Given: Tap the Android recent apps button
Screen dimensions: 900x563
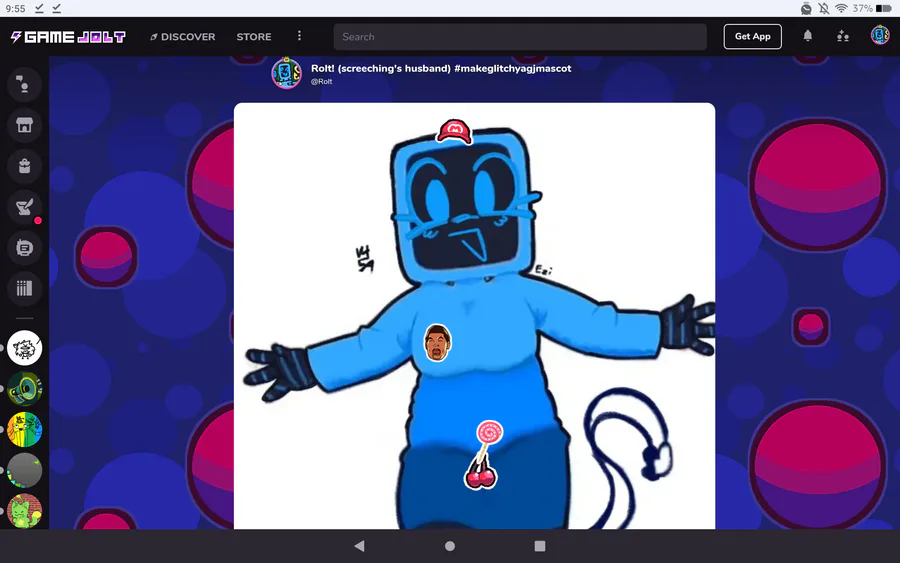Looking at the screenshot, I should click(540, 546).
